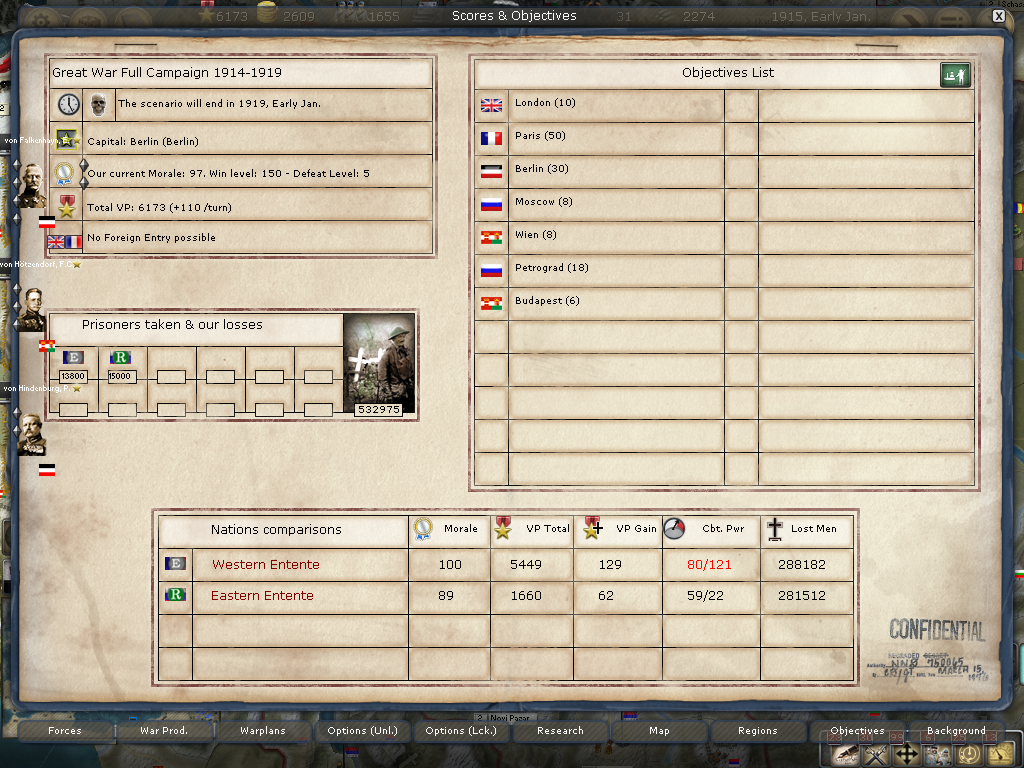Click the Background button

pyautogui.click(x=955, y=731)
